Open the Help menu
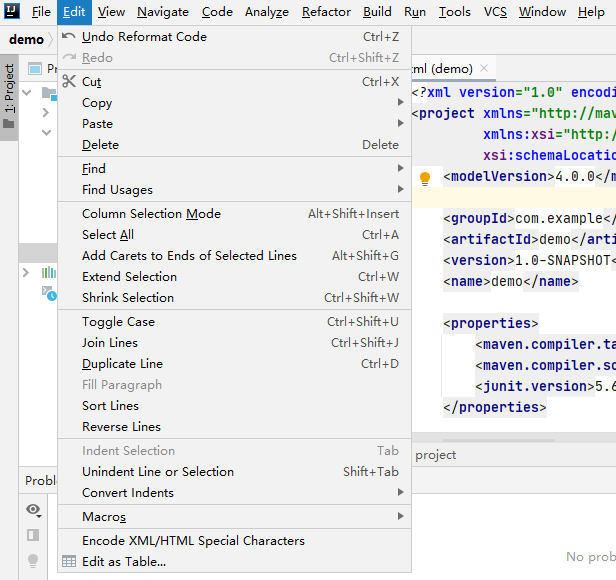Screen dimensions: 616x580 591,12
